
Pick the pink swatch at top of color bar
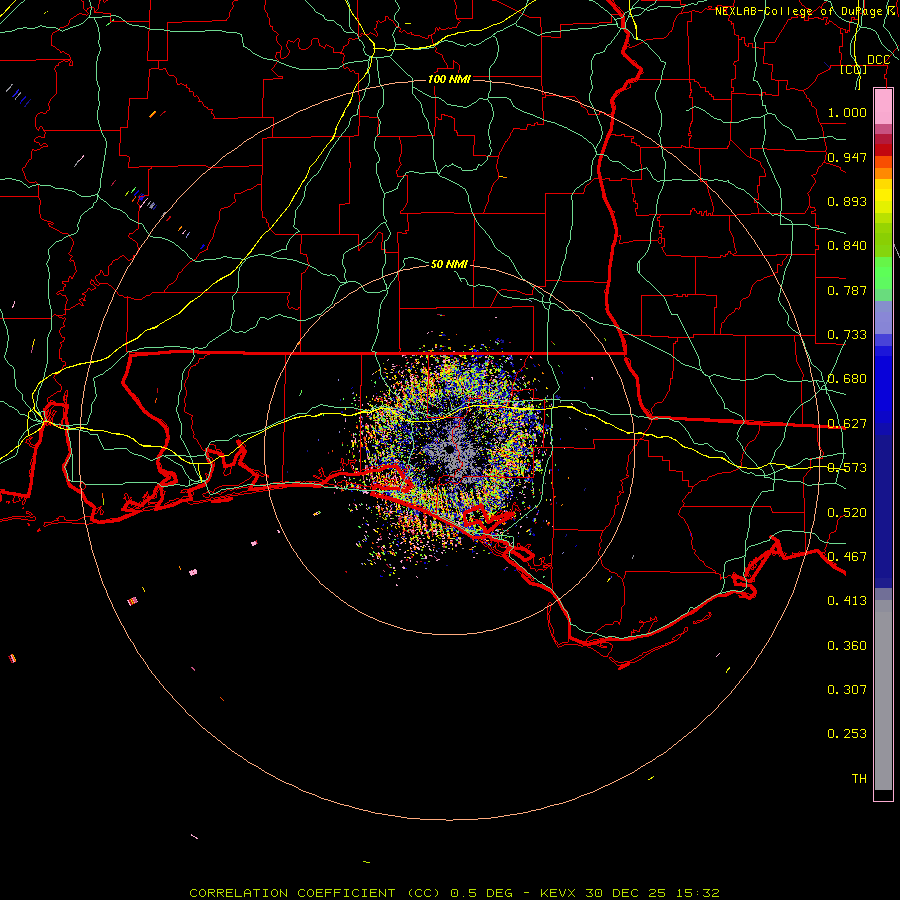883,107
